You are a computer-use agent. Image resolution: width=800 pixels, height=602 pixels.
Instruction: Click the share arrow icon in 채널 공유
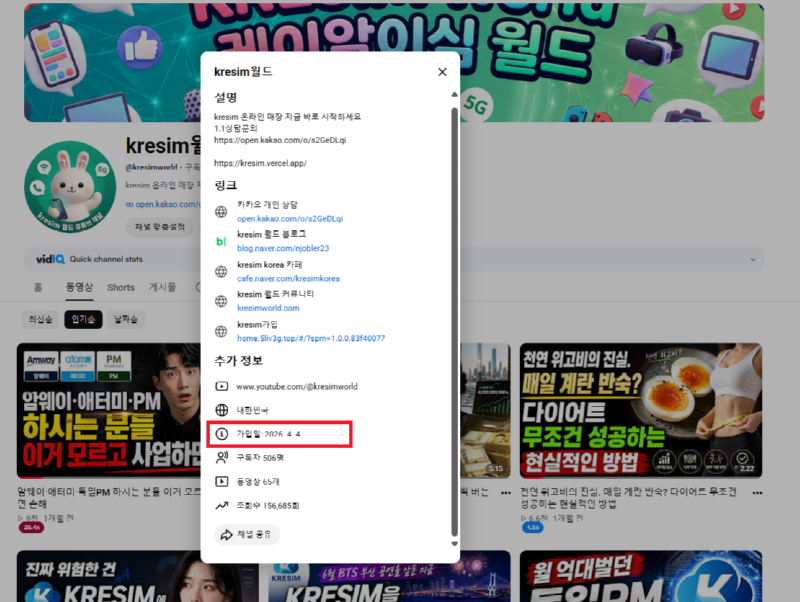coord(226,535)
